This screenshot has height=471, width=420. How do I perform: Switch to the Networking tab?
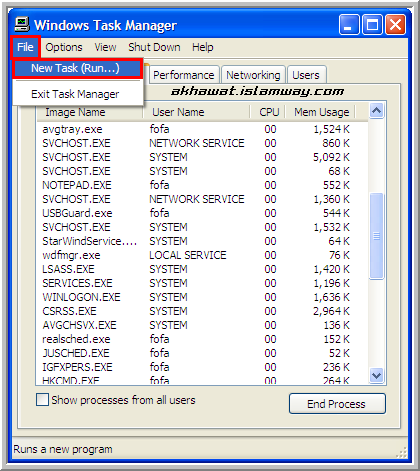point(253,75)
